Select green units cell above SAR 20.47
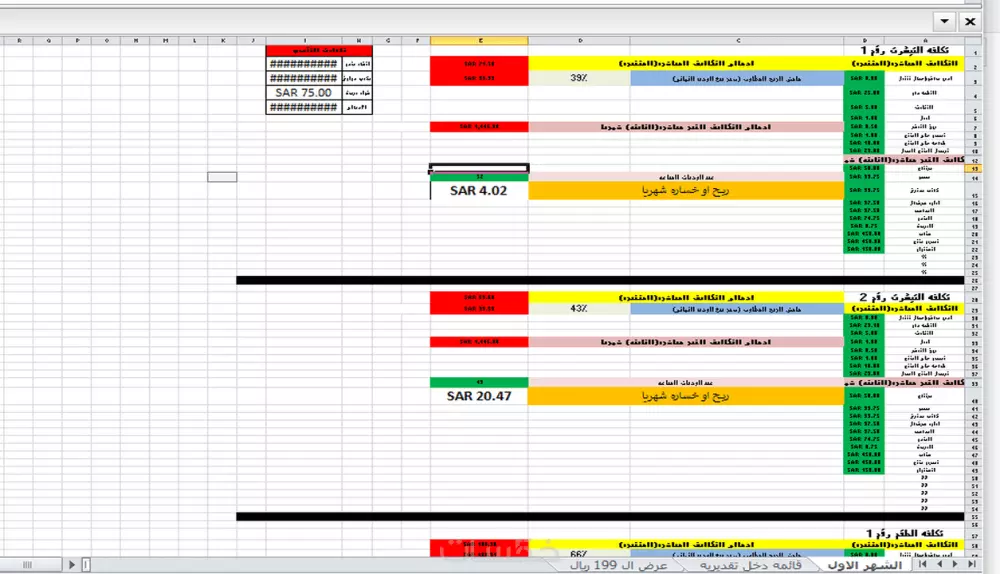1000x574 pixels. tap(479, 383)
